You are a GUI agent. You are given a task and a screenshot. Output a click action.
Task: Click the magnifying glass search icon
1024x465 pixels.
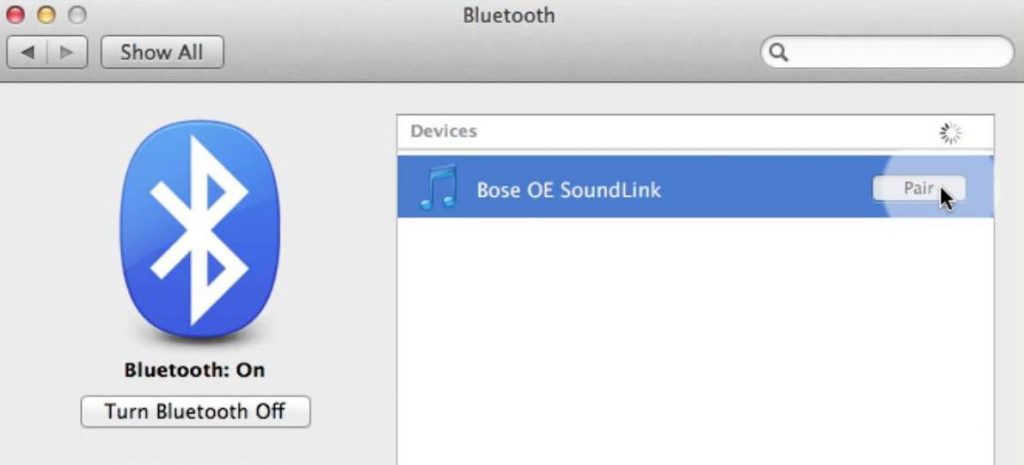[778, 52]
